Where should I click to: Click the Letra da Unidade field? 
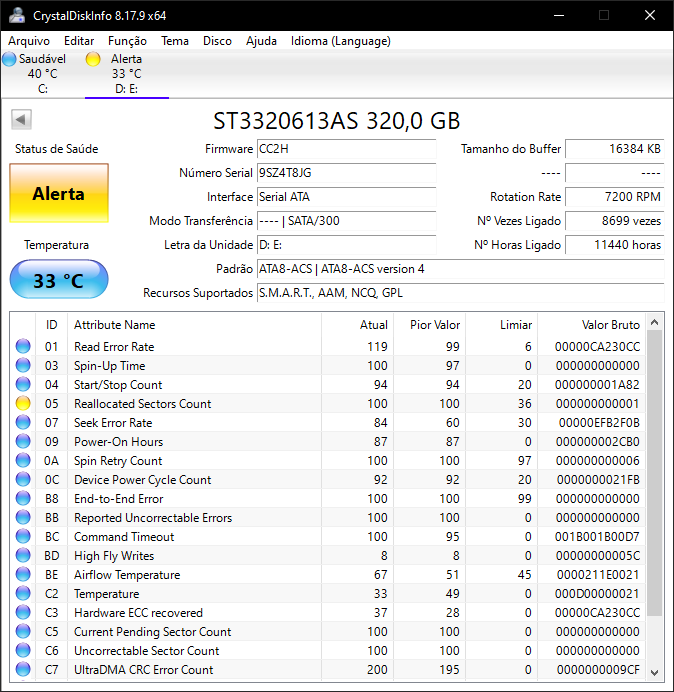tap(346, 244)
